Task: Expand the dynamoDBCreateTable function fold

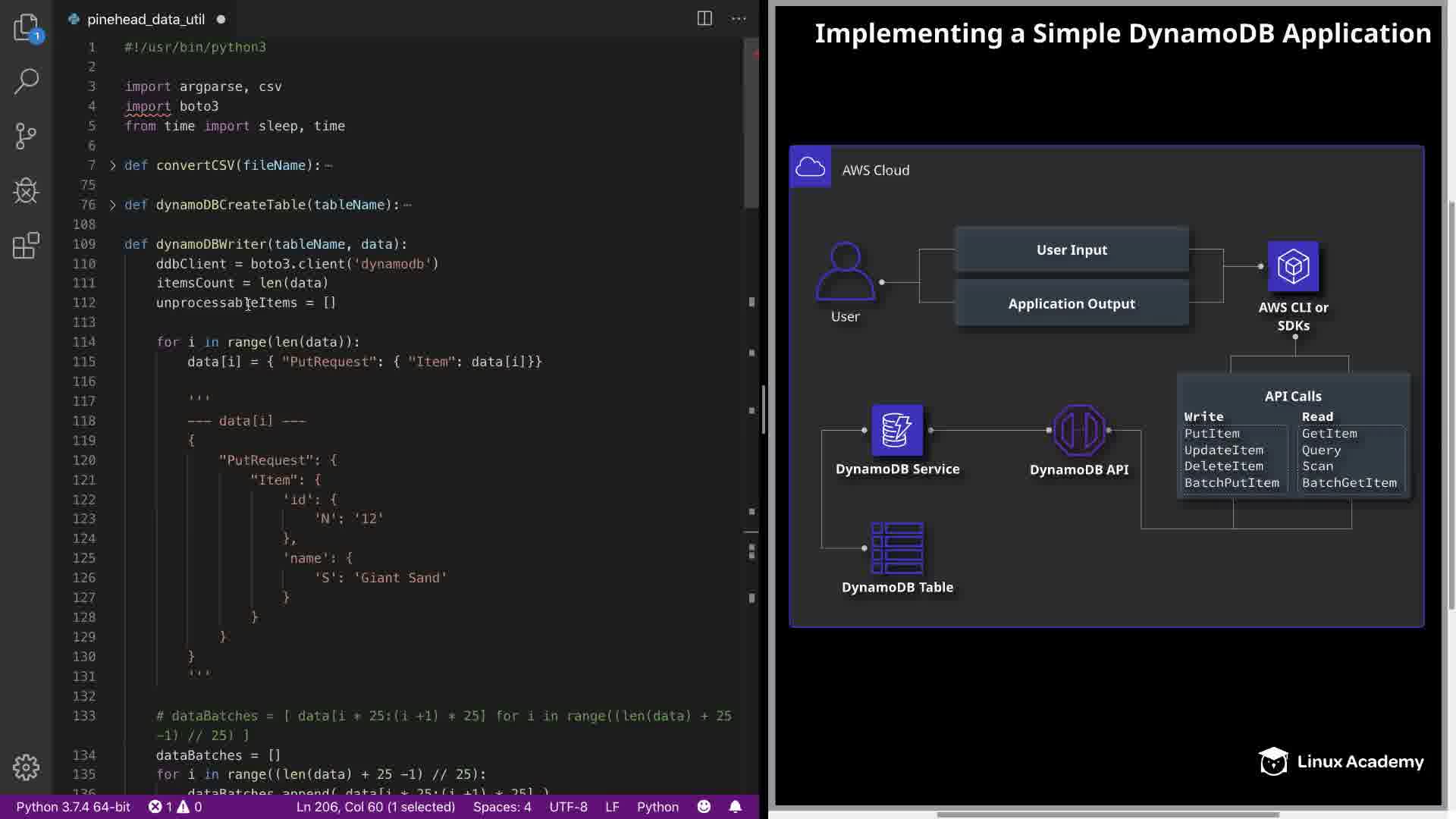Action: 113,205
